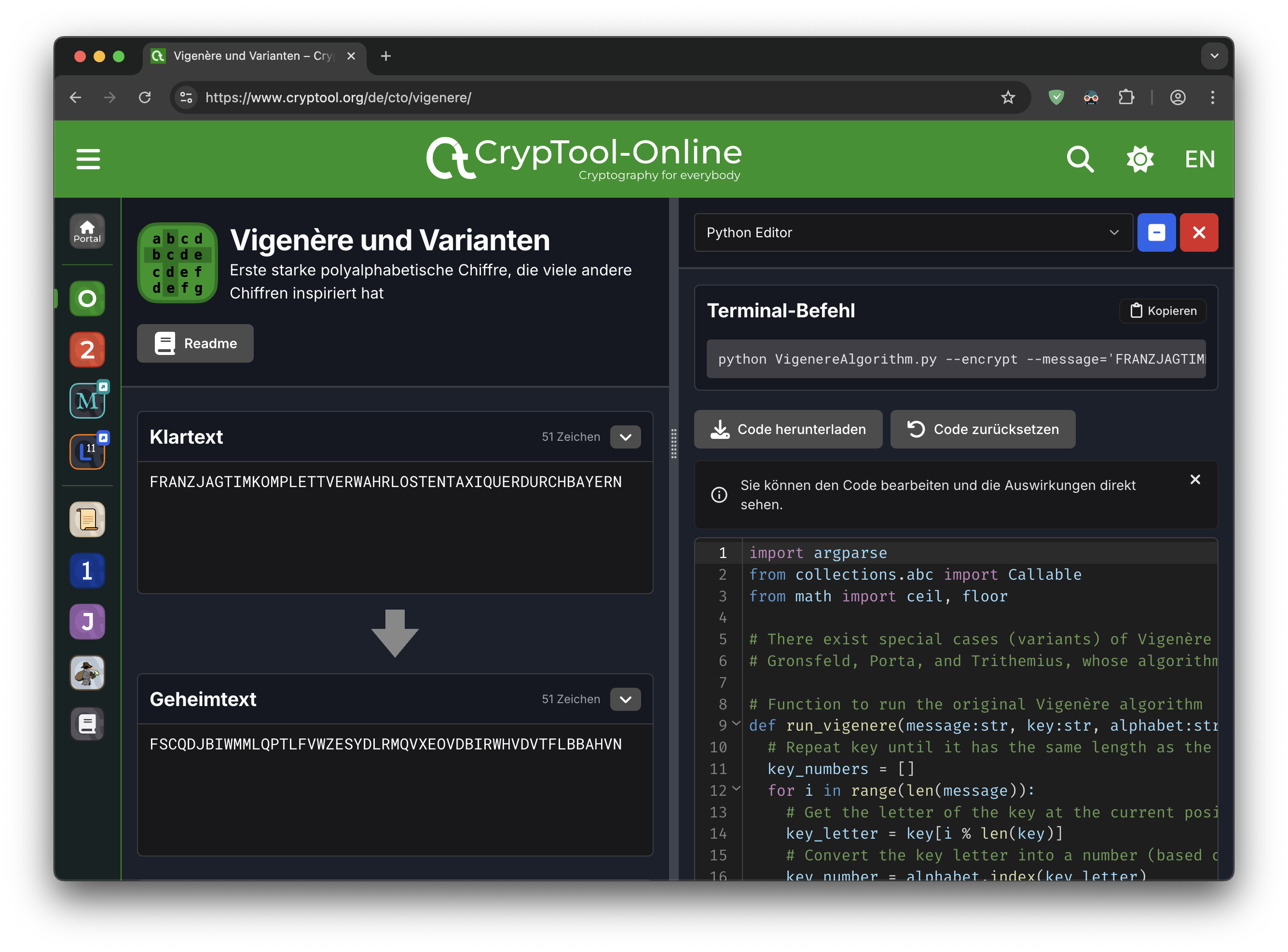
Task: Open the detective figure sidebar icon
Action: [x=87, y=672]
